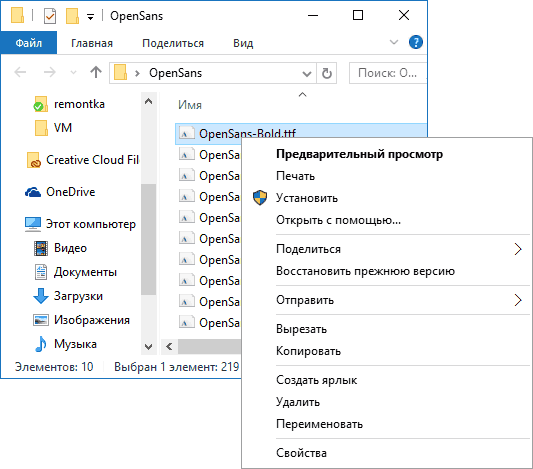
Task: Click the shield icon beside Установить
Action: (260, 198)
